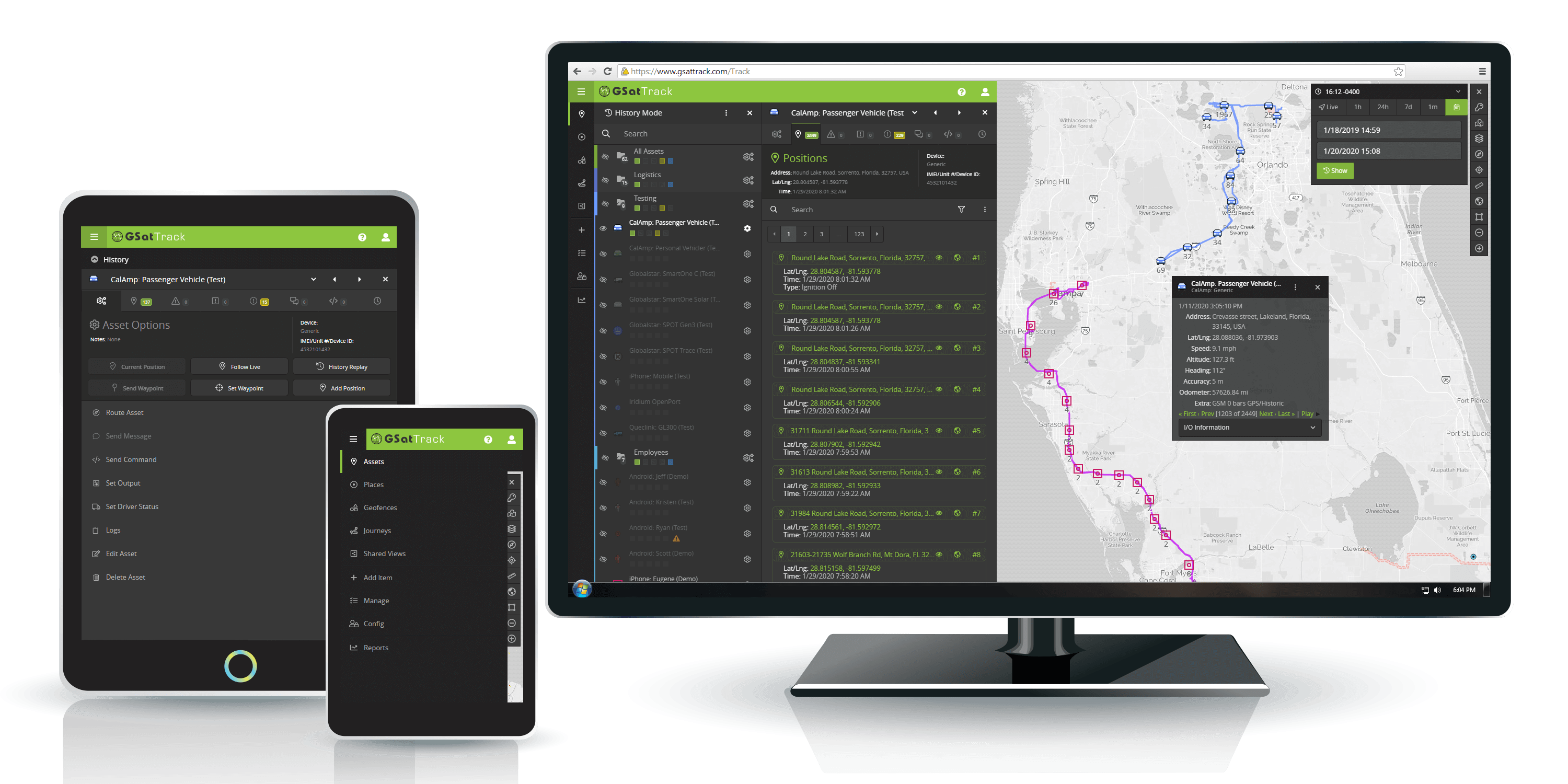Viewport: 1568px width, 784px height.
Task: Toggle eye icon on position #1 entry
Action: point(939,258)
